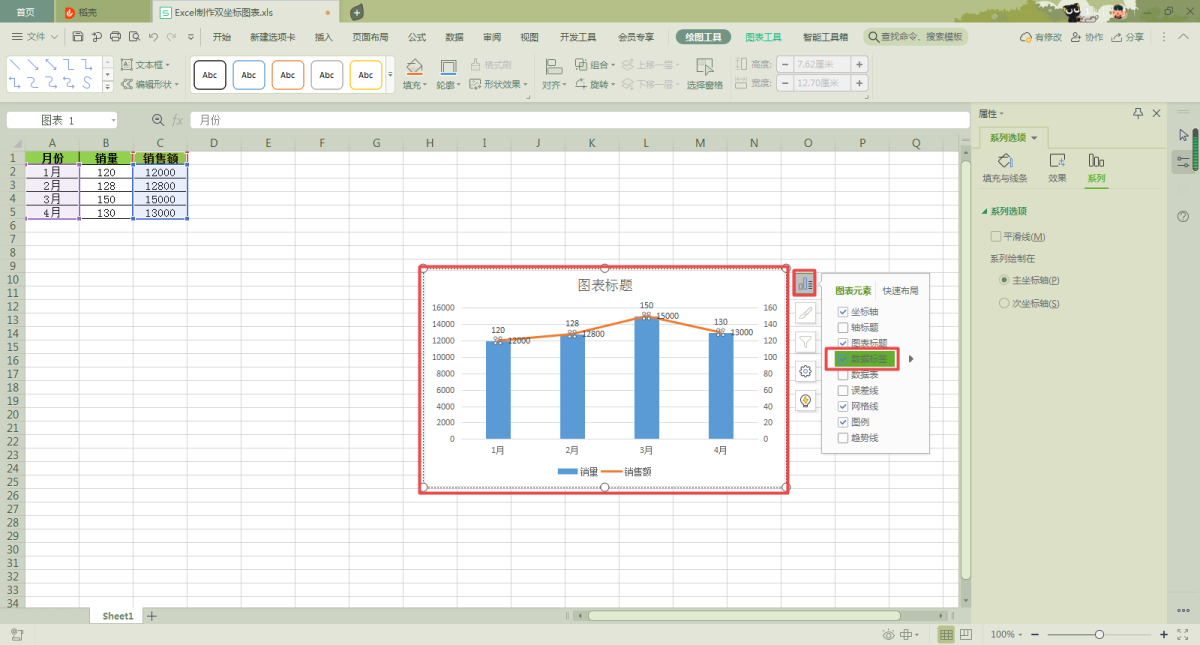Click the 选择窗格 selection pane icon
This screenshot has height=645, width=1200.
tap(705, 74)
